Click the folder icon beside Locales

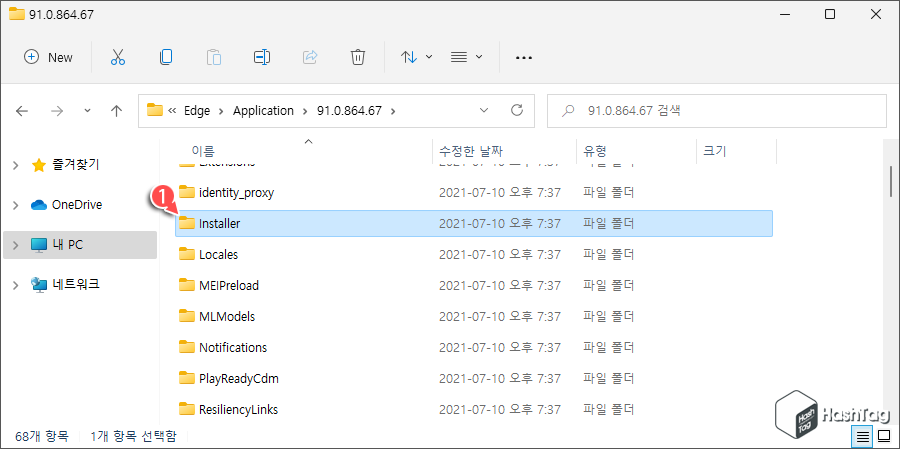click(x=187, y=254)
